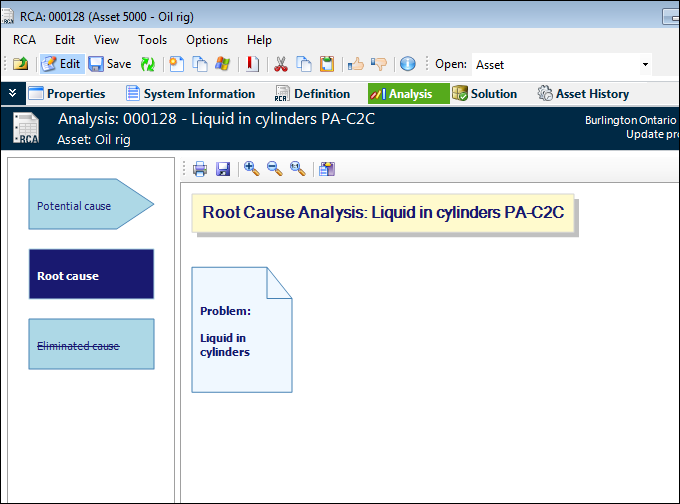Select the Potential cause shape

91,204
